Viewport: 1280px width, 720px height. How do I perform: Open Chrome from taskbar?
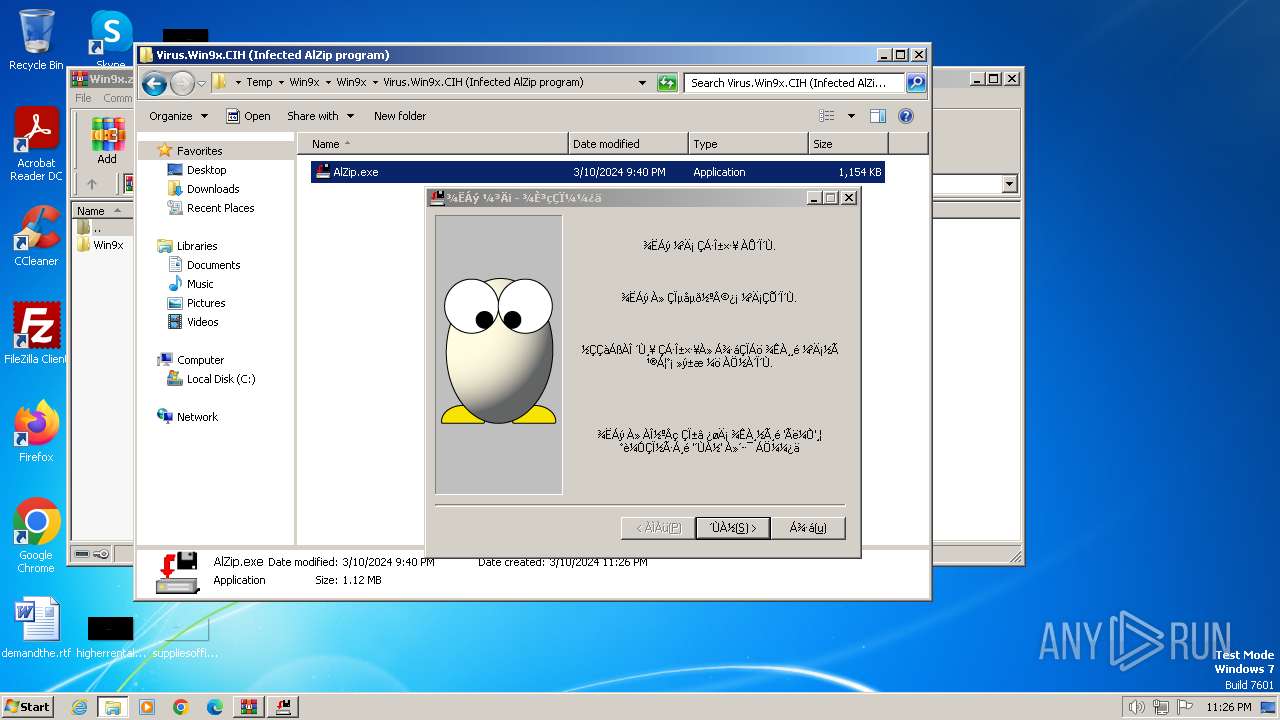[181, 707]
